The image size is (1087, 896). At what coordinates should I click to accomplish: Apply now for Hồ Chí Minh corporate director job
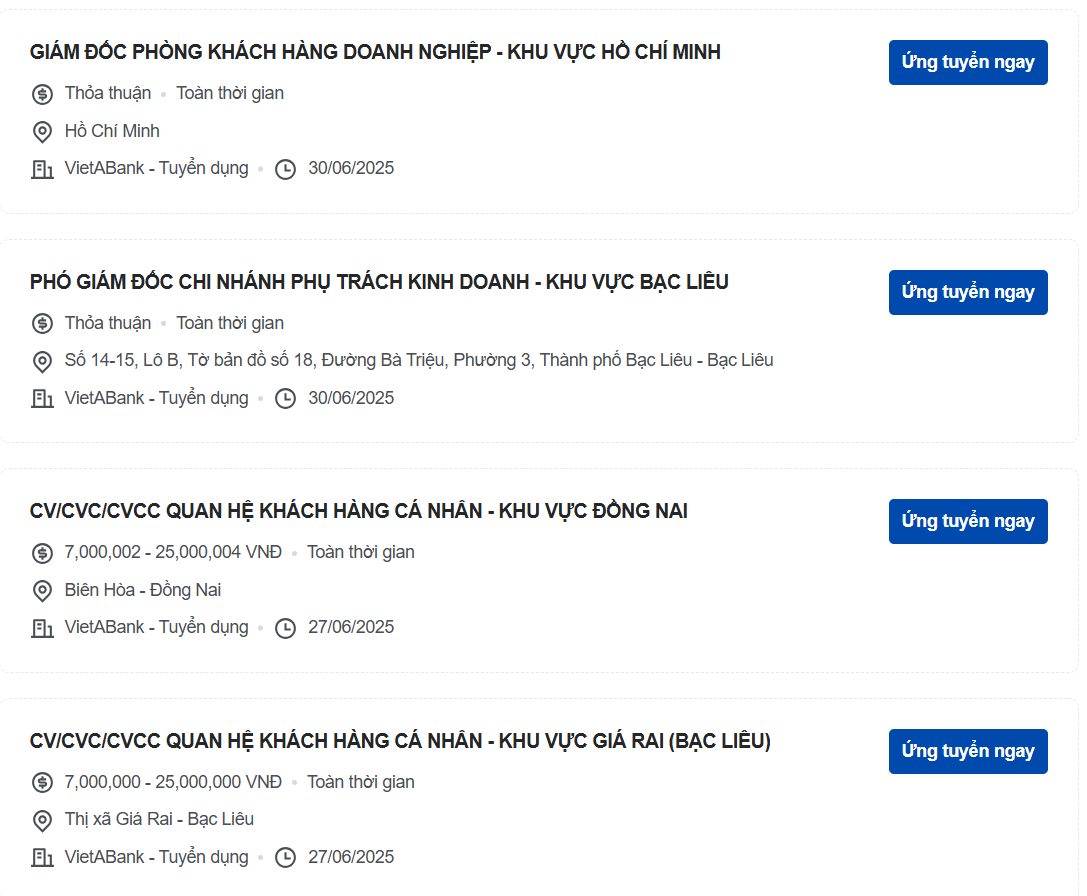968,62
